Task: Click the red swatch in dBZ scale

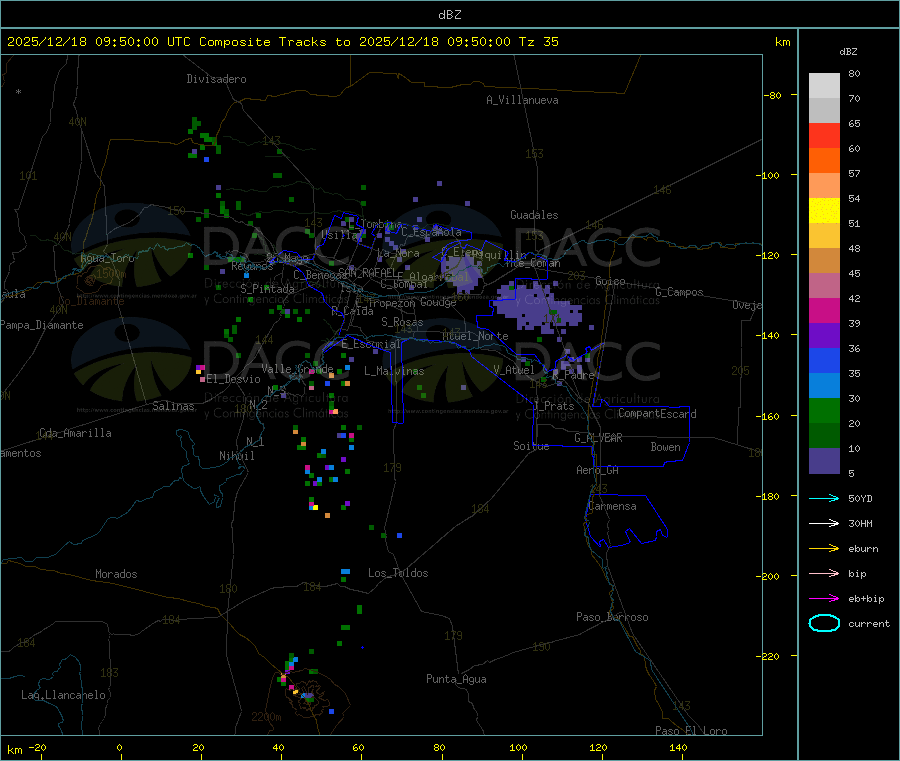Action: point(824,135)
